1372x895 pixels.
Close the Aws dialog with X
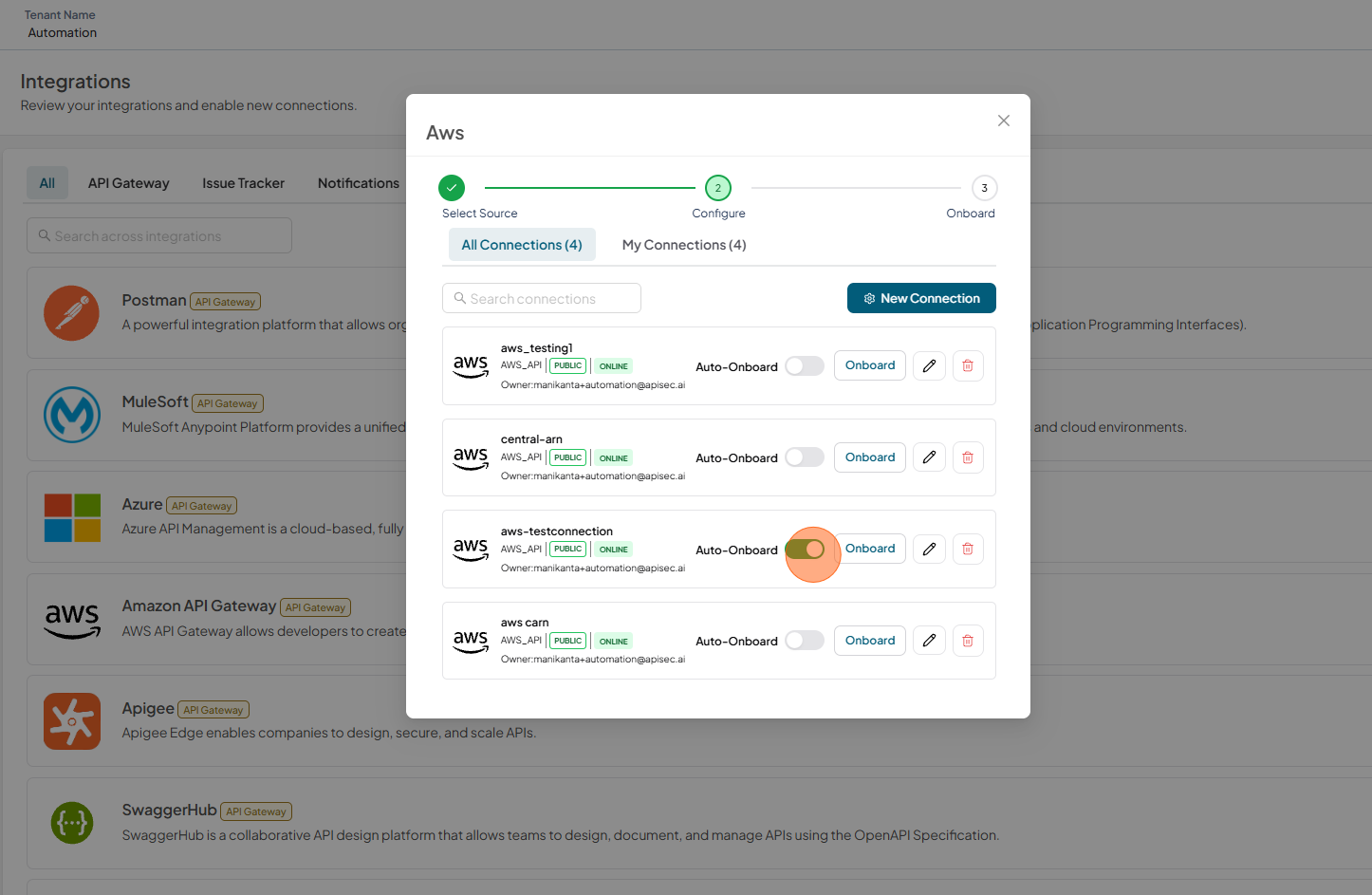coord(1004,121)
